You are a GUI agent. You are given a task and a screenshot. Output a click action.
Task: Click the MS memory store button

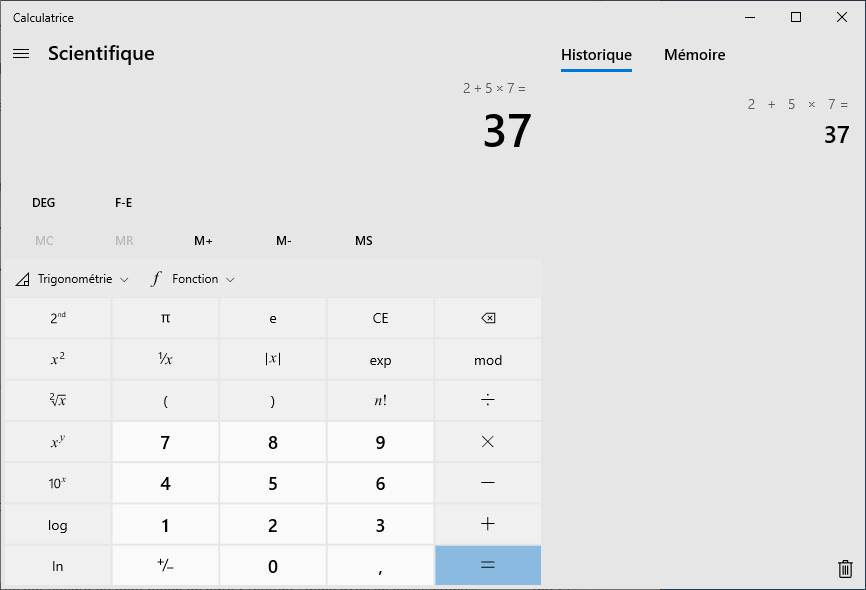[x=363, y=241]
